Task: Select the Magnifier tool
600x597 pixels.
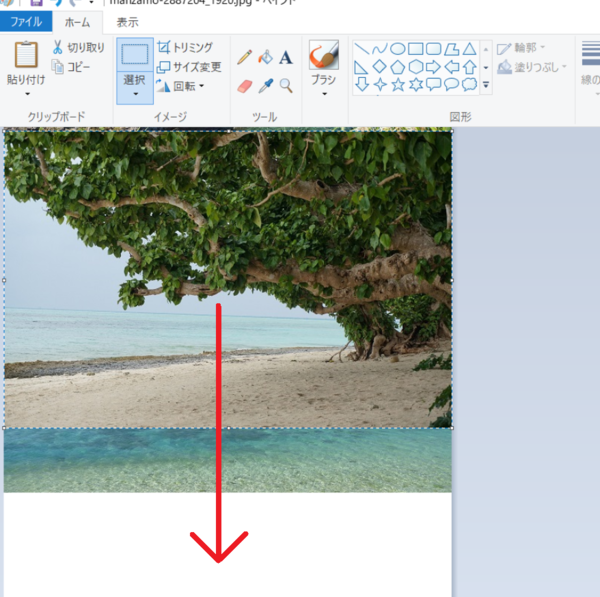Action: (285, 86)
